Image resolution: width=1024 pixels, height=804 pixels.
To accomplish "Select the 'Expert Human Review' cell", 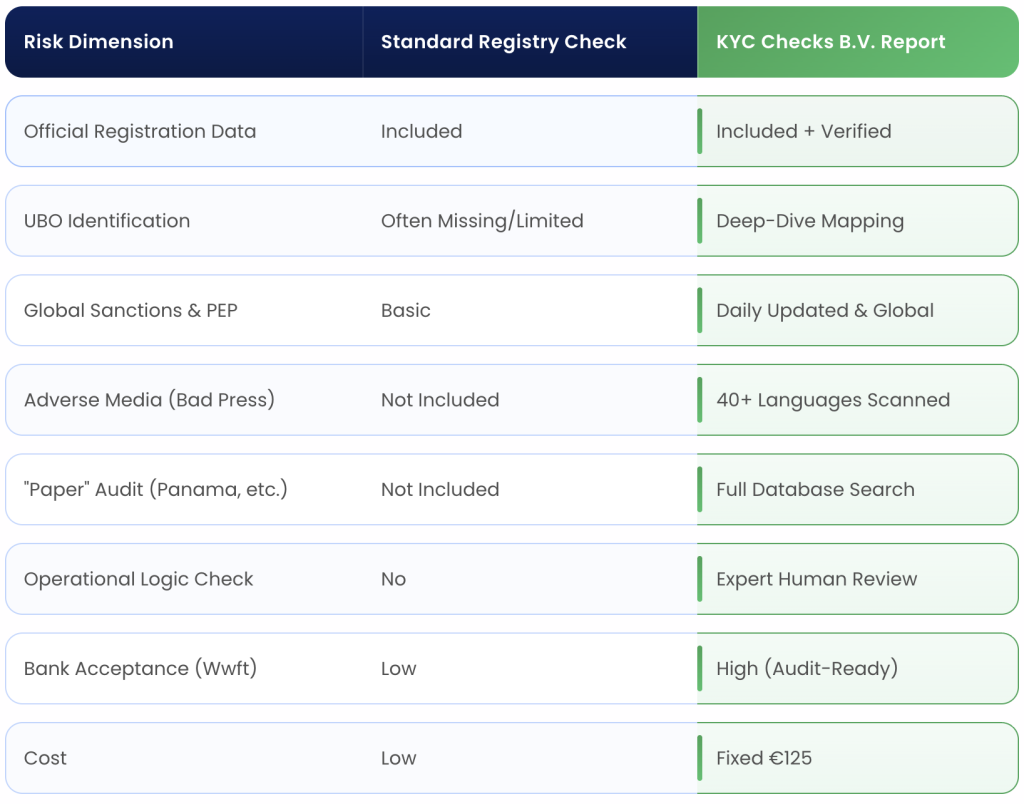I will click(816, 579).
